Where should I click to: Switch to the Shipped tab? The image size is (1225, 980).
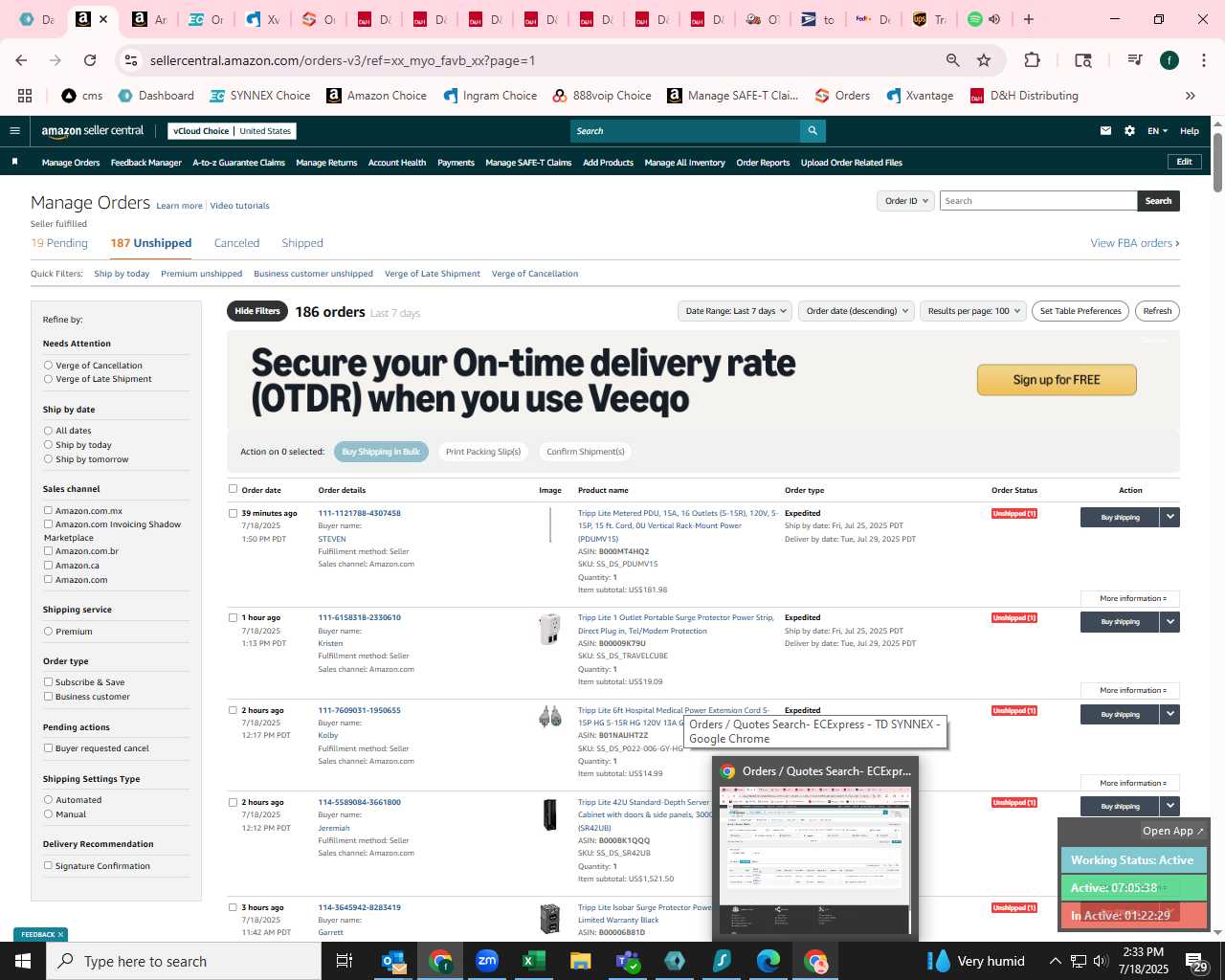click(302, 243)
